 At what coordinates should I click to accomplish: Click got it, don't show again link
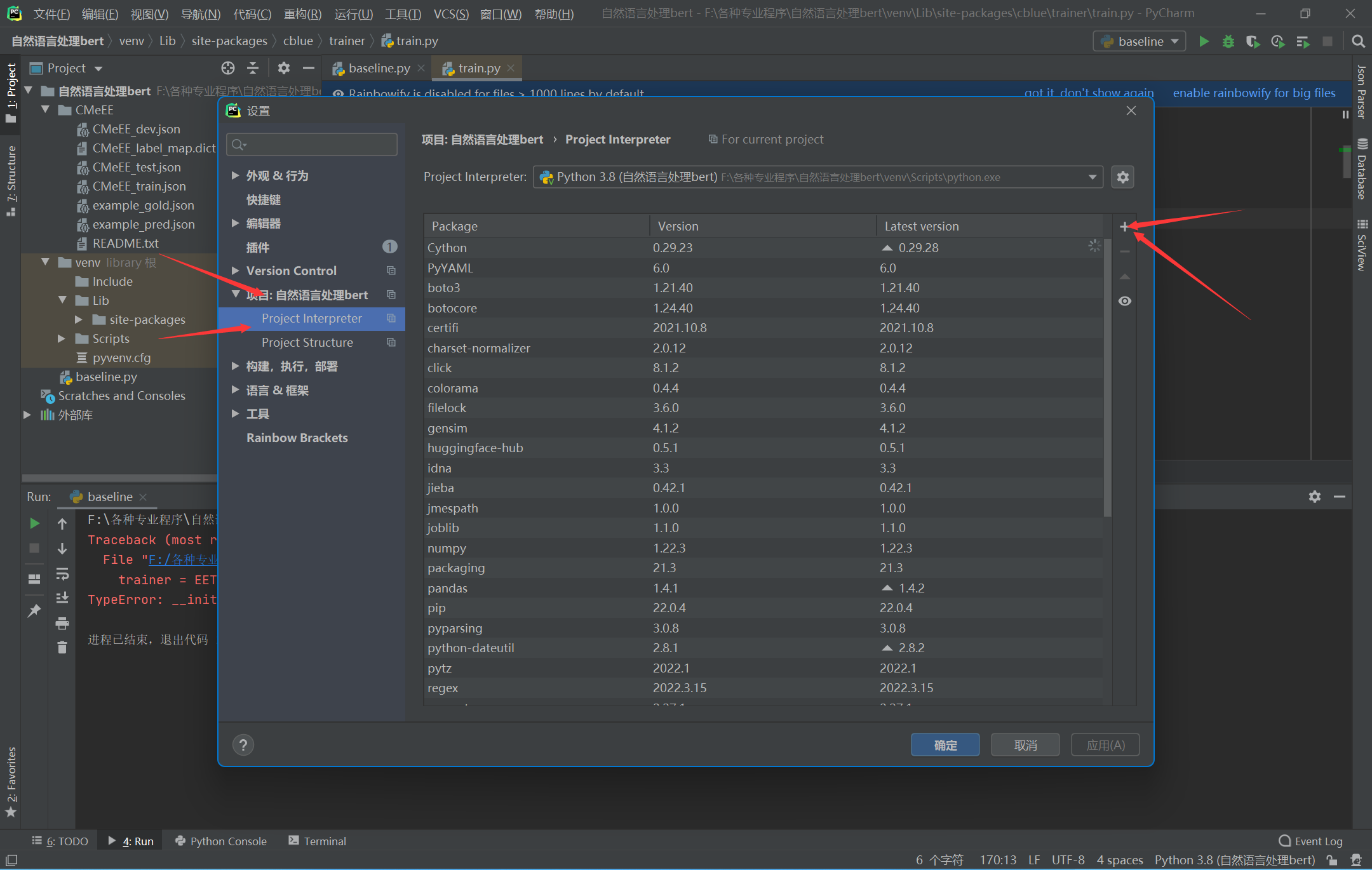click(x=1089, y=93)
